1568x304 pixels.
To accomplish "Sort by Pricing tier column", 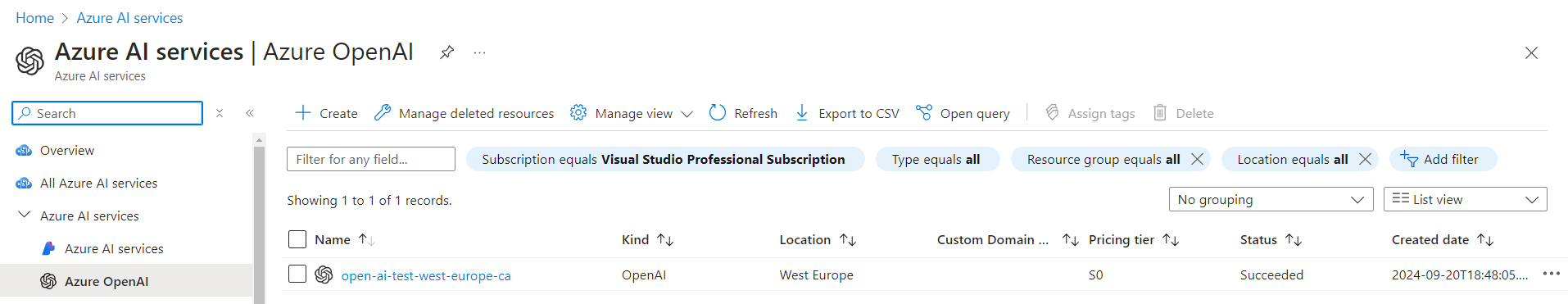I will (x=1134, y=240).
